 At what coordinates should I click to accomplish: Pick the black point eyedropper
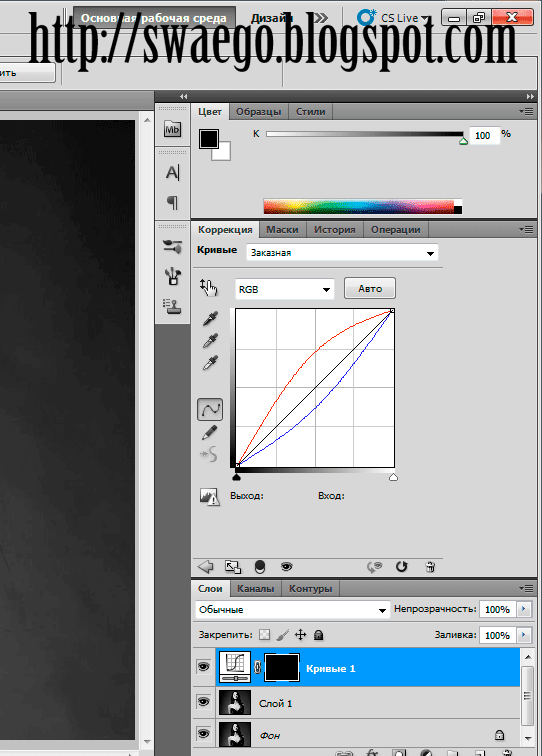click(x=210, y=318)
